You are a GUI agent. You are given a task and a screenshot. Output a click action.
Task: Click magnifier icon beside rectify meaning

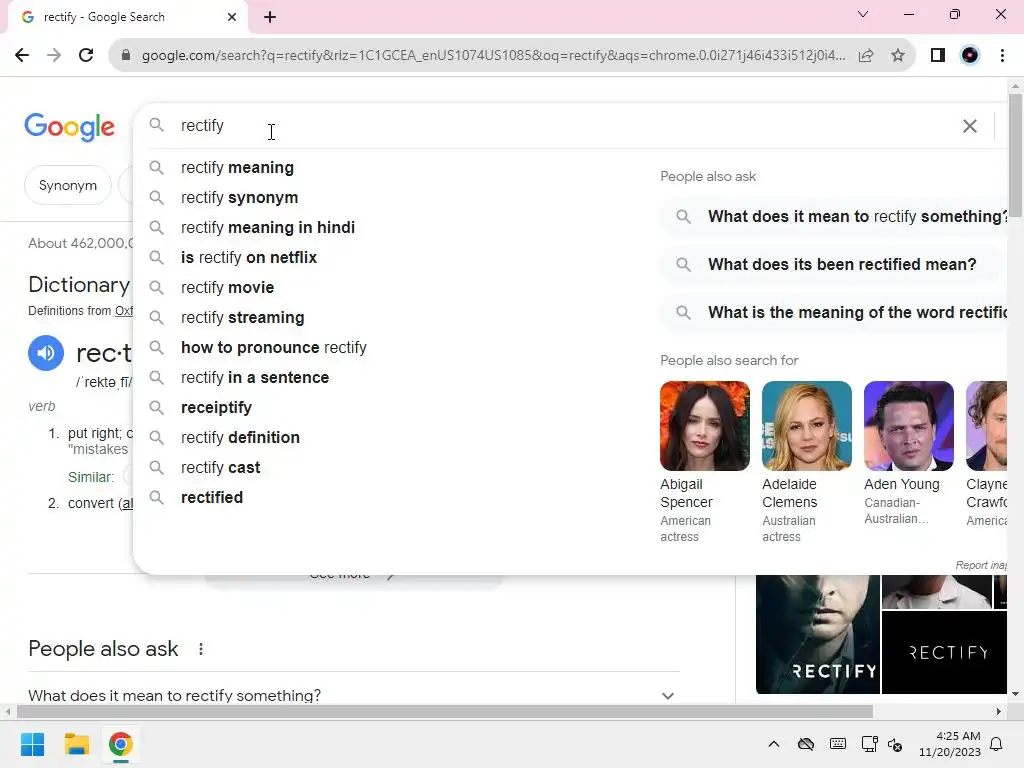(156, 168)
